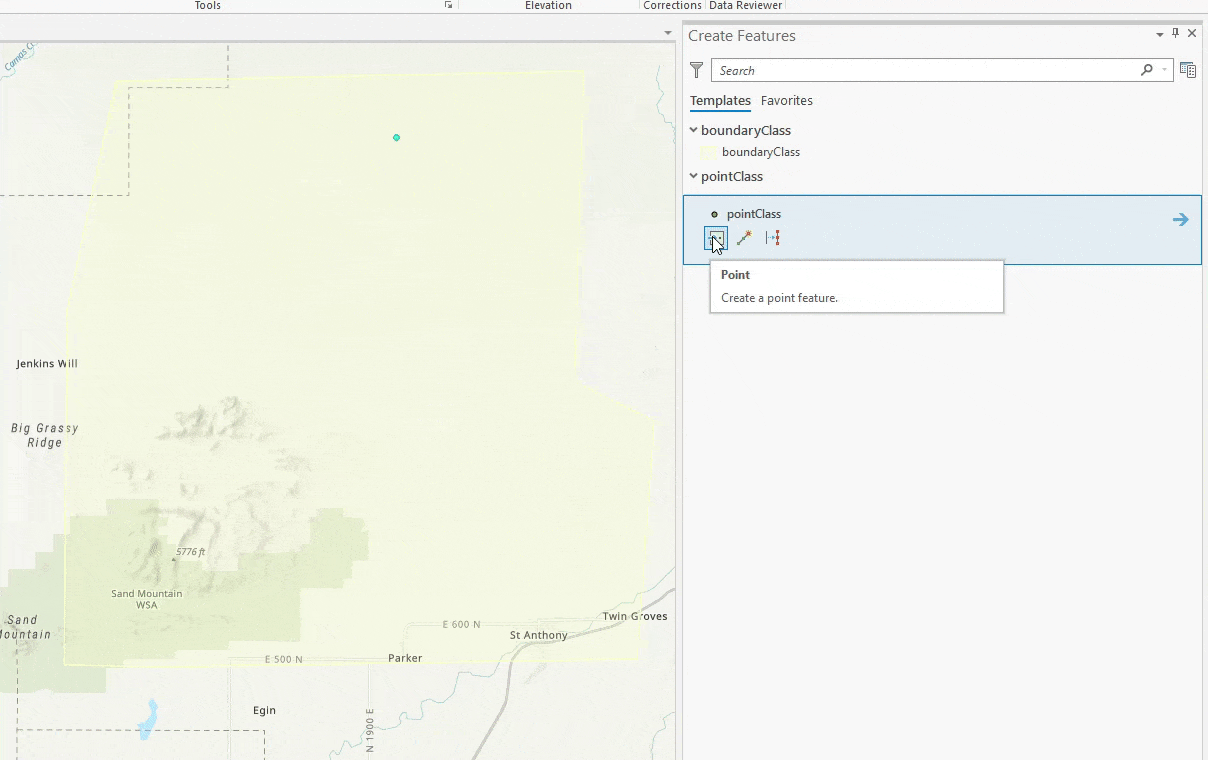Click the Tools ribbon group label
Viewport: 1208px width, 760px height.
click(208, 5)
